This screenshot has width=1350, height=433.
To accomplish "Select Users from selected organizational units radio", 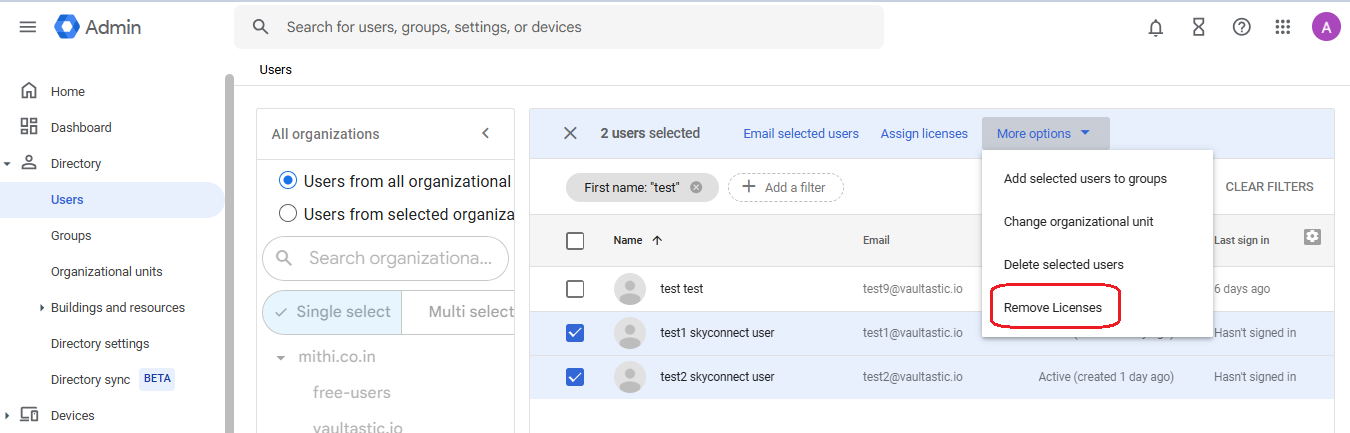I will tap(288, 213).
